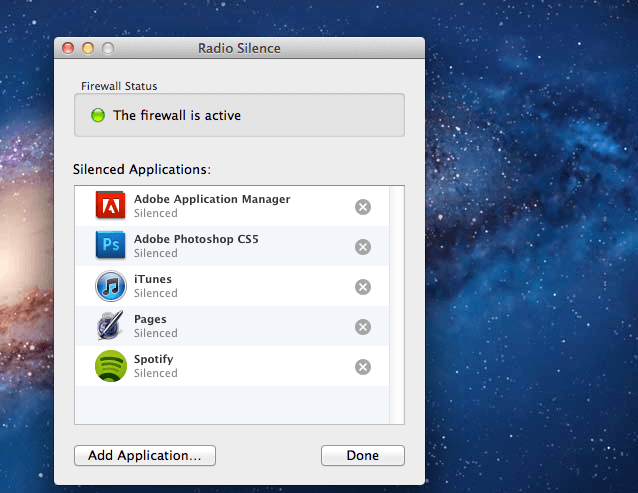The width and height of the screenshot is (638, 493).
Task: Select the Spotify name text
Action: point(153,359)
